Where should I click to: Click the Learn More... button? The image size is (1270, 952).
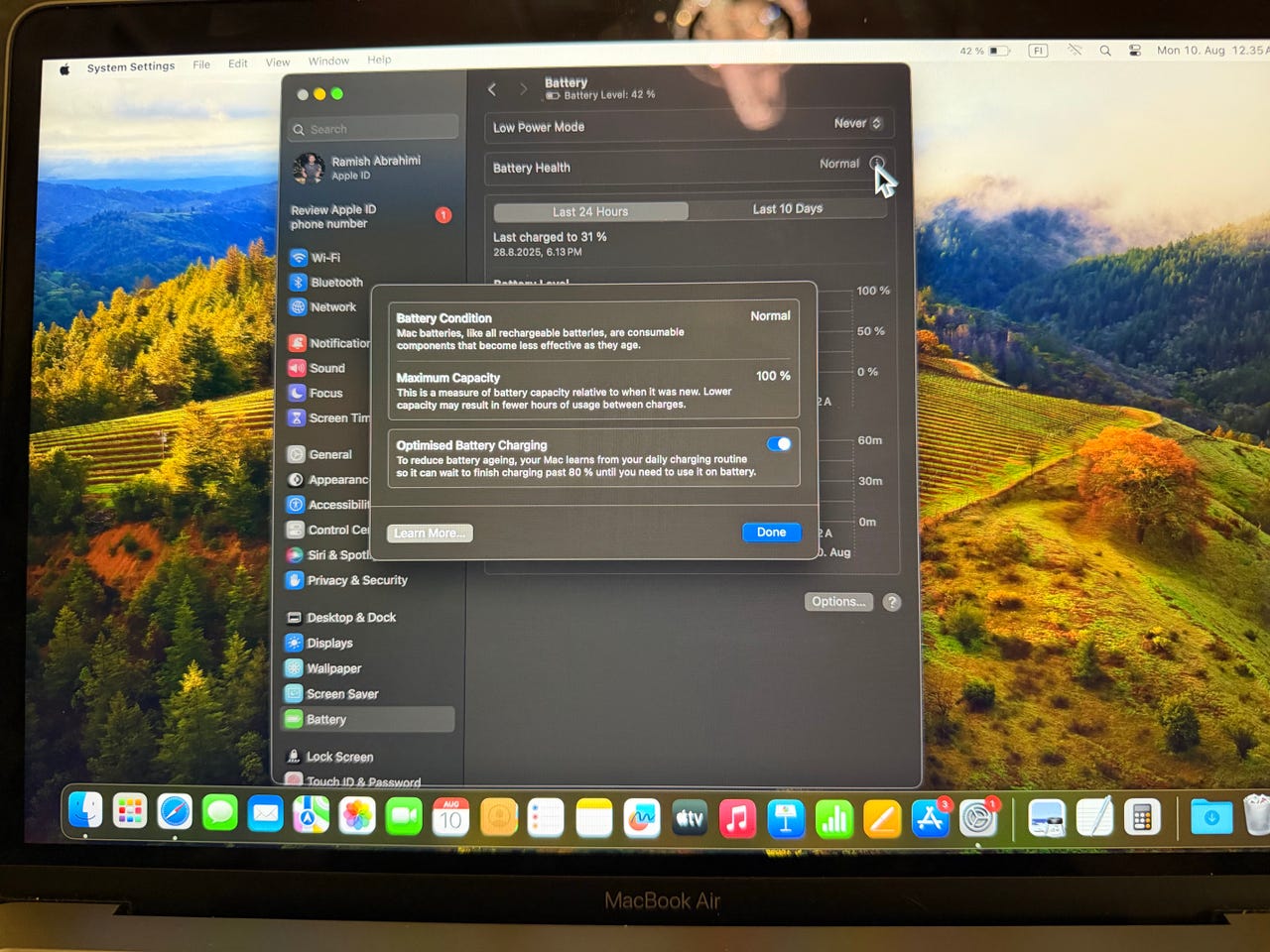[x=430, y=534]
